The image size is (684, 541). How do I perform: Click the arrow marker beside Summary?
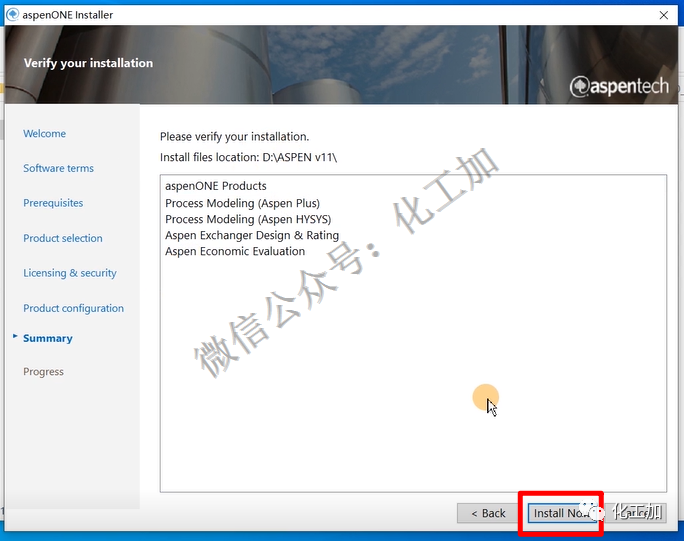tap(14, 337)
